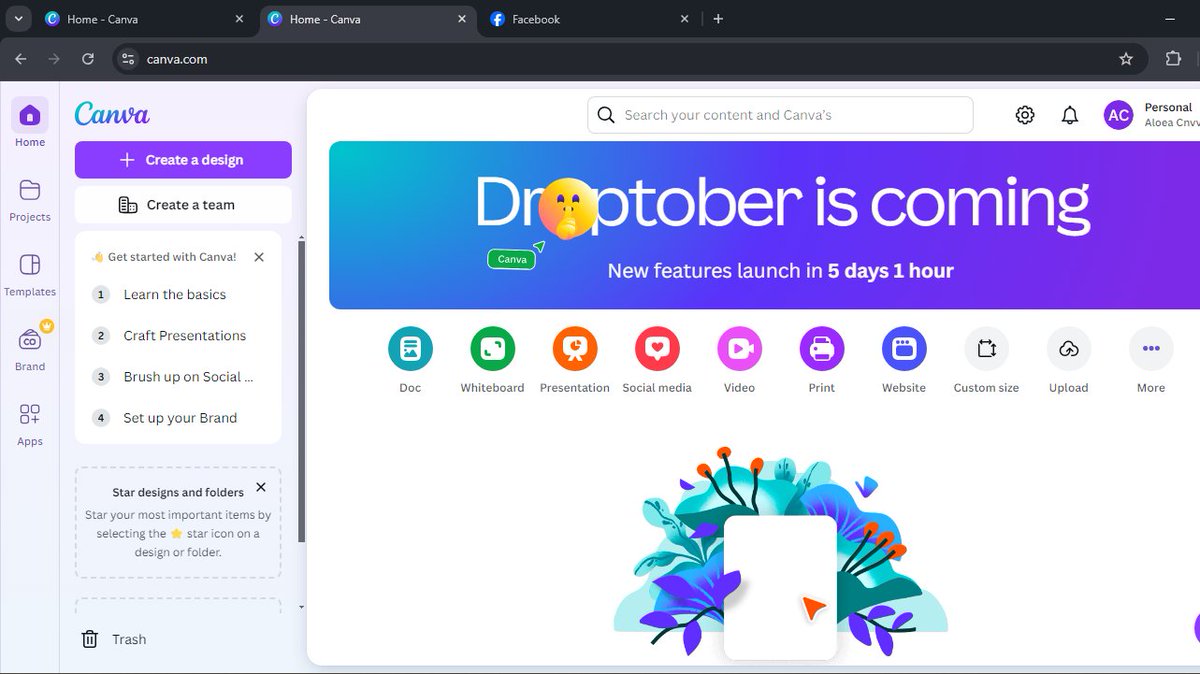Click the Create a team button
The height and width of the screenshot is (674, 1200).
pos(183,205)
